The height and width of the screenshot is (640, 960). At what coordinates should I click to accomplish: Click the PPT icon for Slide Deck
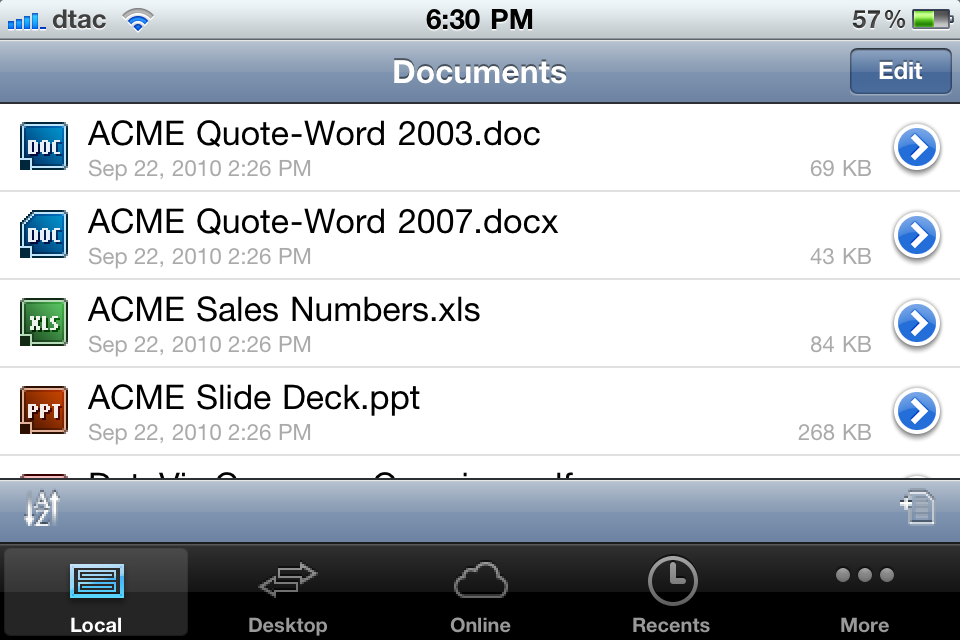[44, 411]
